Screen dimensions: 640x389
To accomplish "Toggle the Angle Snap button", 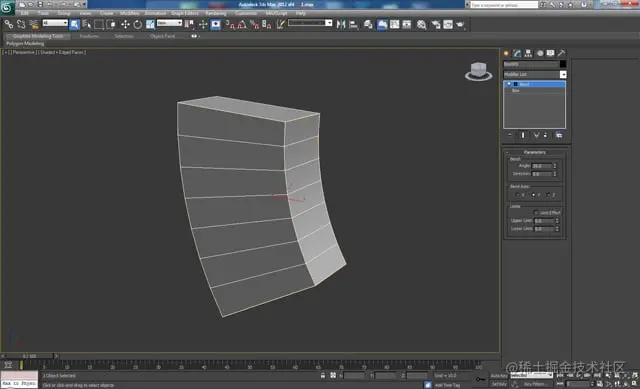I will coord(242,24).
